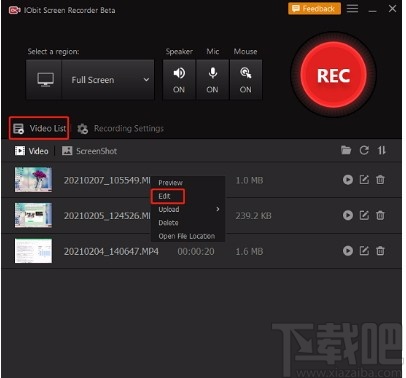
Task: Toggle the Speaker audio ON button
Action: [x=179, y=80]
